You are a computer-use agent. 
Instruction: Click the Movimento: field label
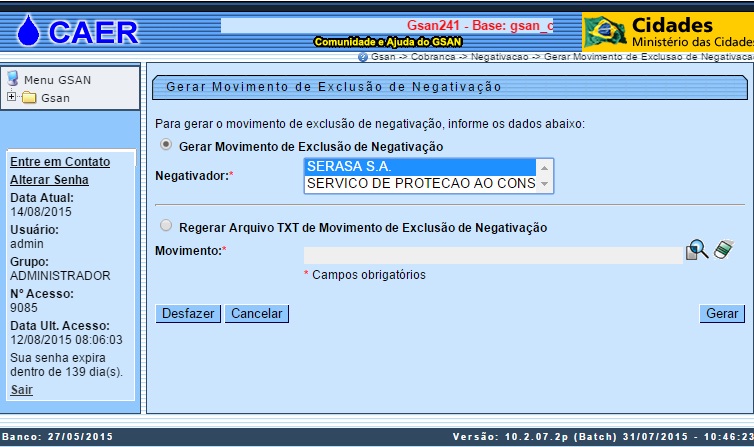tap(190, 250)
